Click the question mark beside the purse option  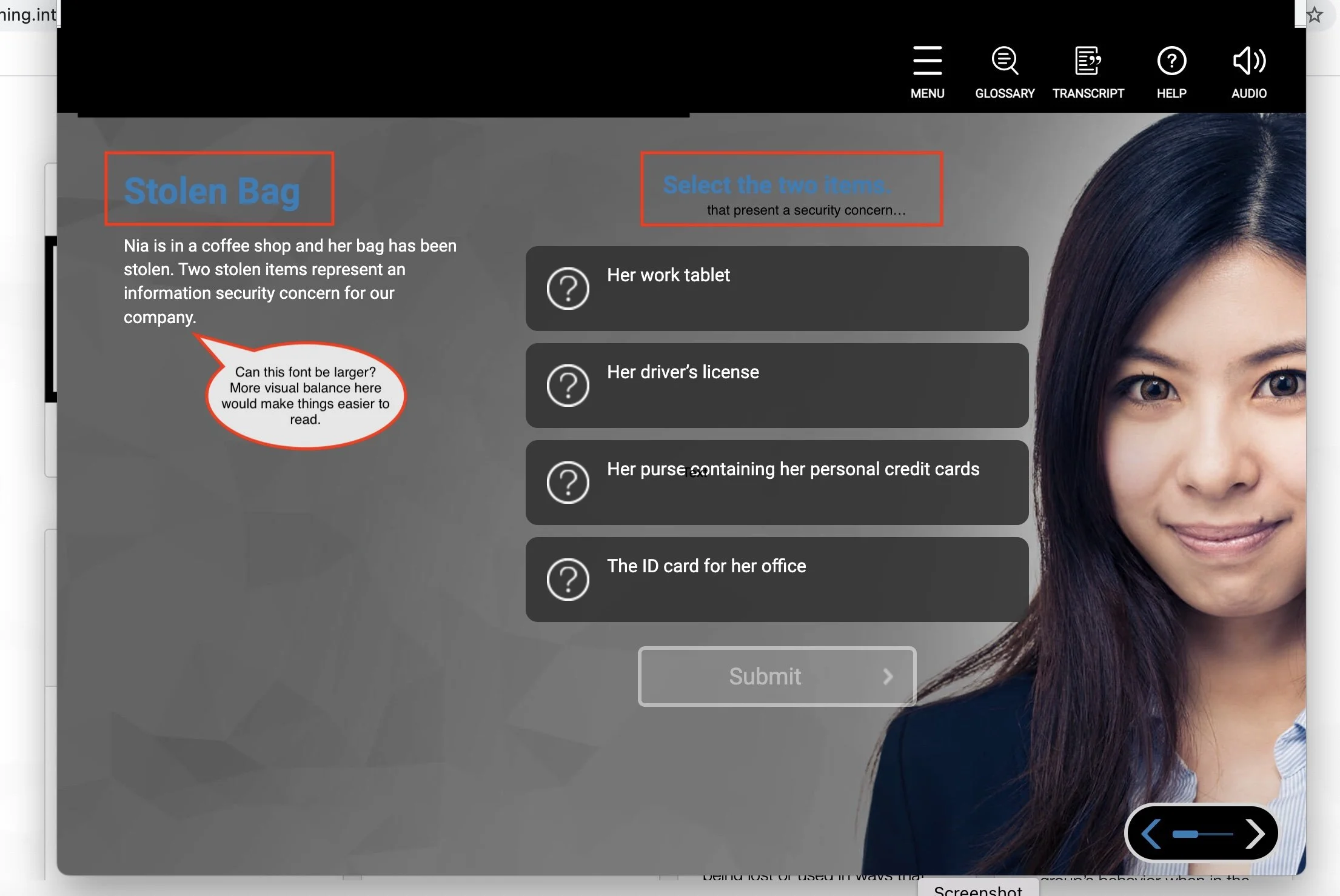(x=568, y=482)
